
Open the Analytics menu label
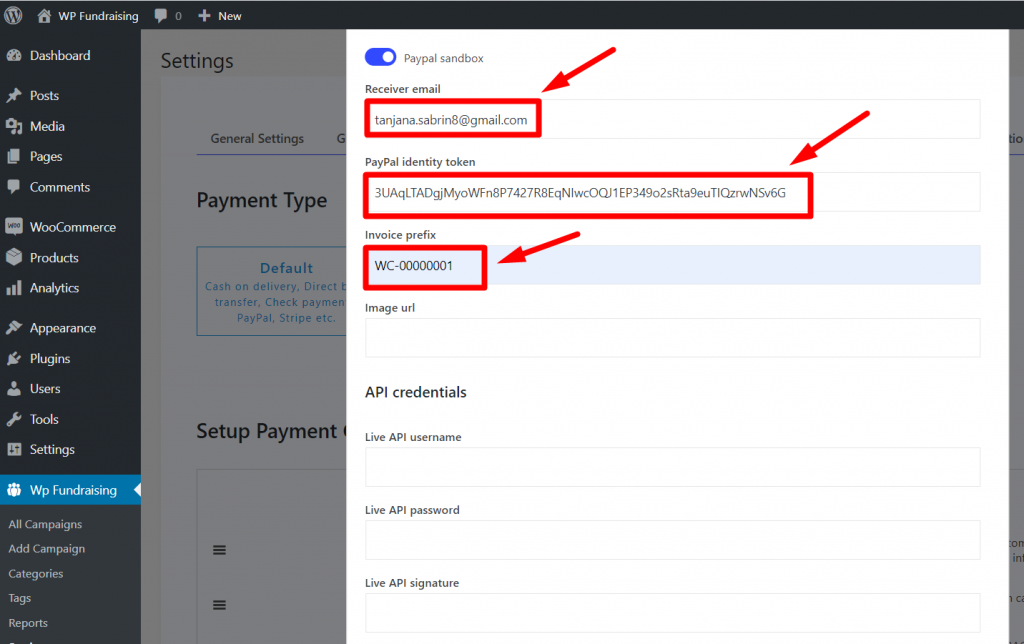[54, 288]
